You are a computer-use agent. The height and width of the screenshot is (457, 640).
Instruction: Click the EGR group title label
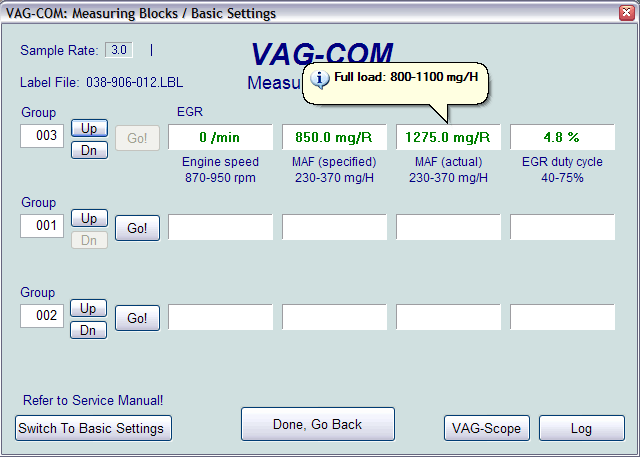[190, 112]
